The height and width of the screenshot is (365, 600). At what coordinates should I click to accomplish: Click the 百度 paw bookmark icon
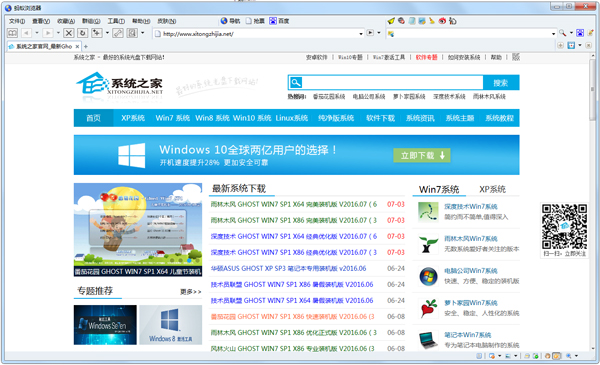[x=273, y=21]
